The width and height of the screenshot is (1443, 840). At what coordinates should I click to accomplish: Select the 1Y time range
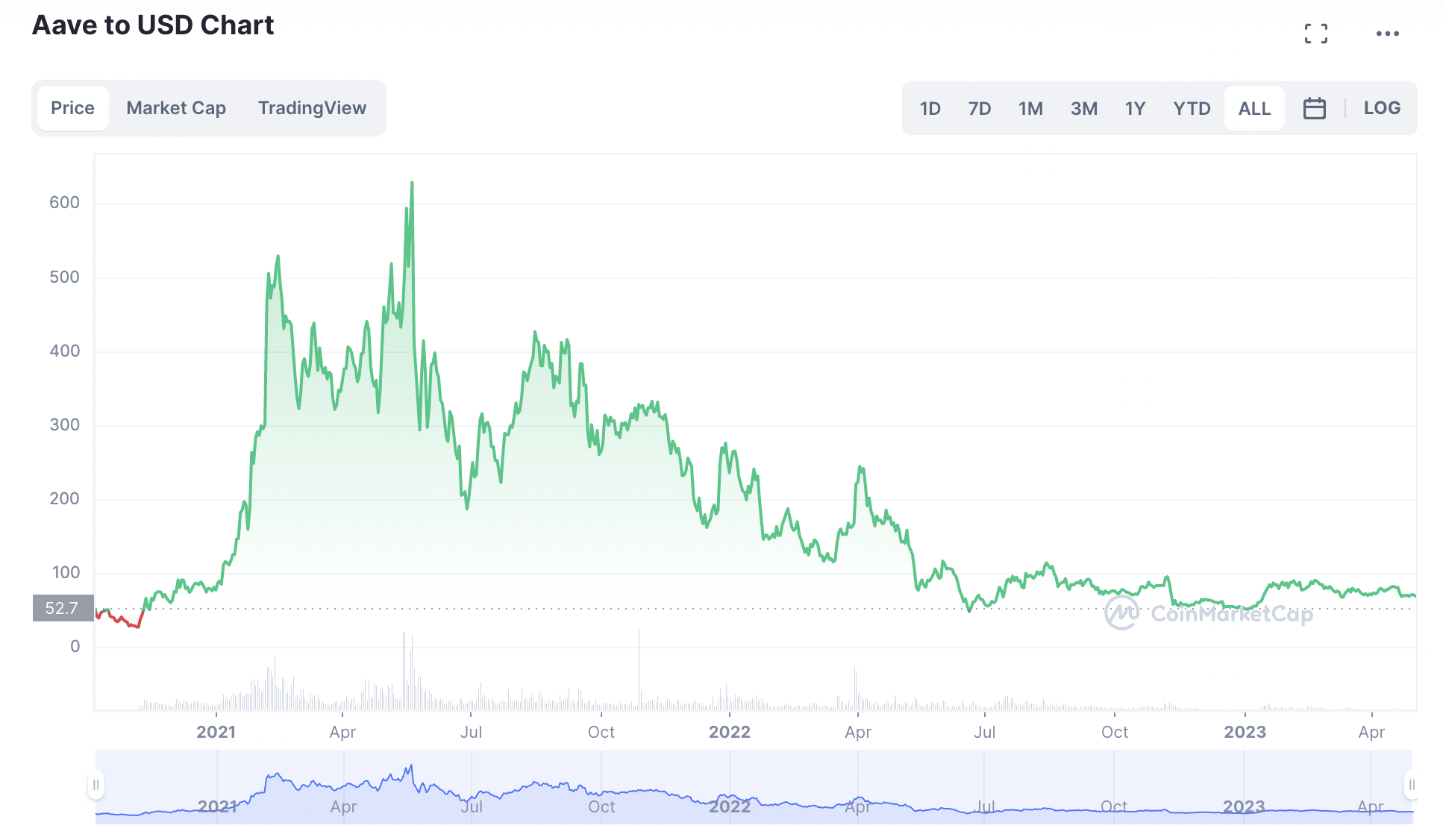(x=1135, y=109)
